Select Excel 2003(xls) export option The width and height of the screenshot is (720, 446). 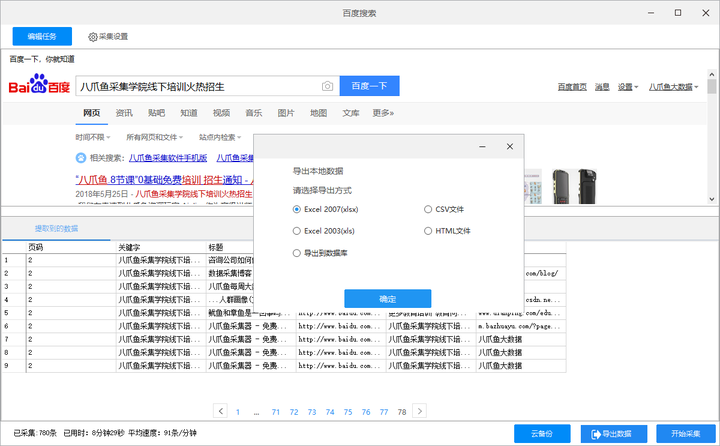coord(324,231)
